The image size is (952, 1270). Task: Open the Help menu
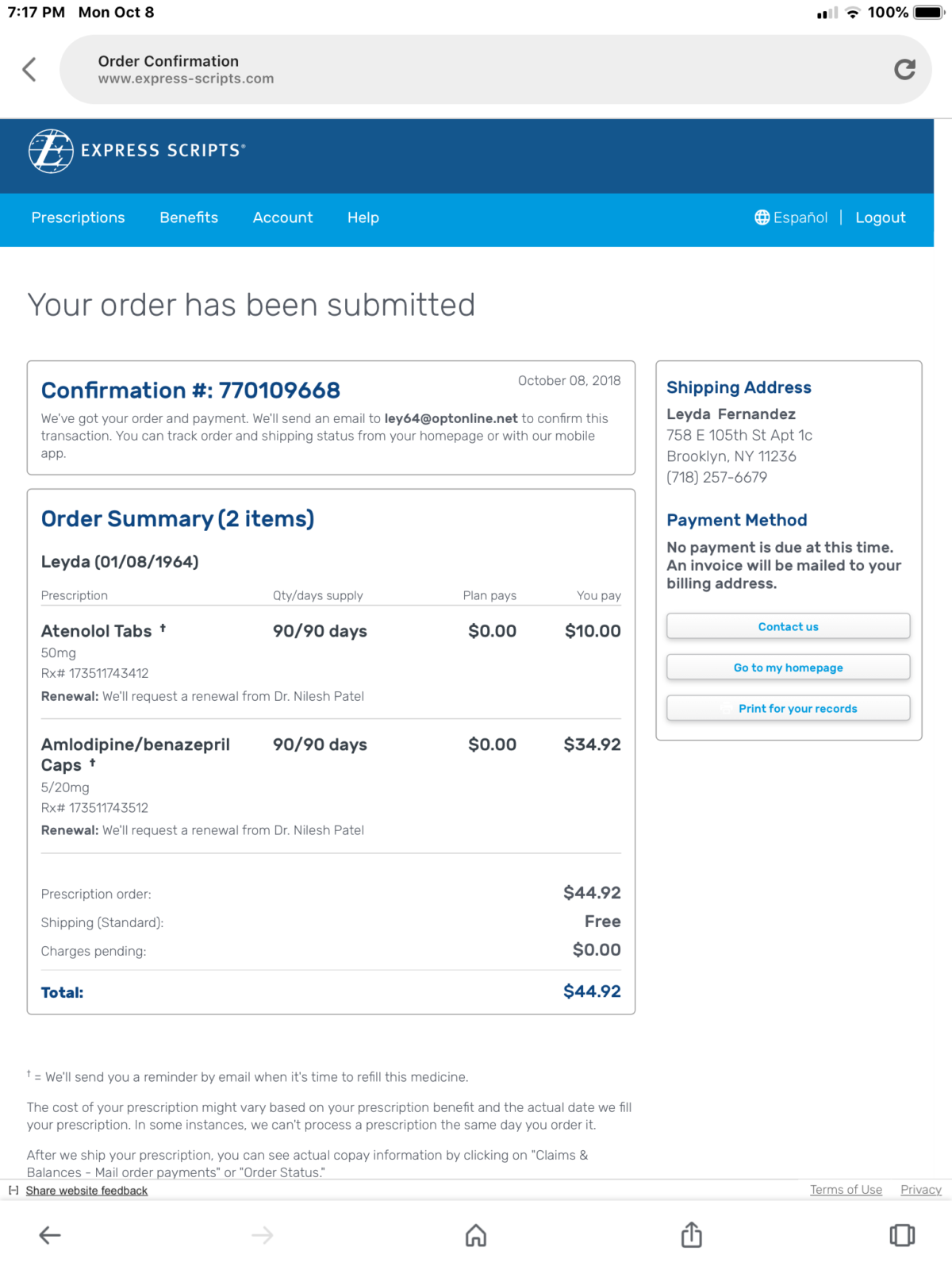(x=363, y=217)
